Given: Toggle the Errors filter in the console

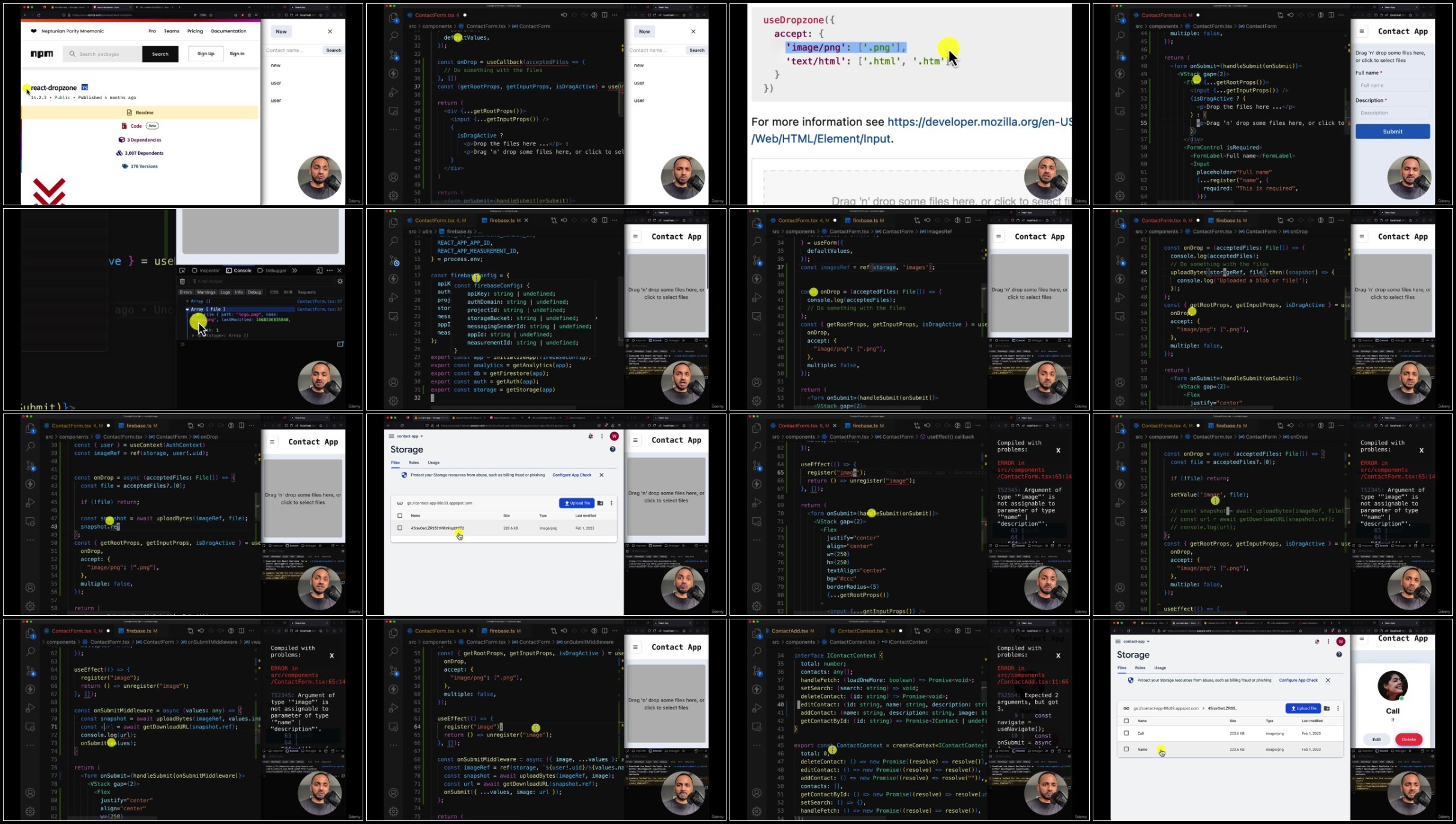Looking at the screenshot, I should [186, 292].
